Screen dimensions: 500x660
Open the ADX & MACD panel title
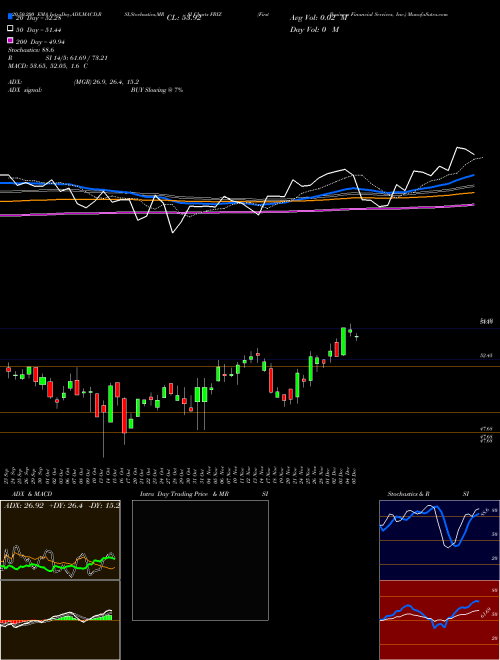click(x=32, y=494)
